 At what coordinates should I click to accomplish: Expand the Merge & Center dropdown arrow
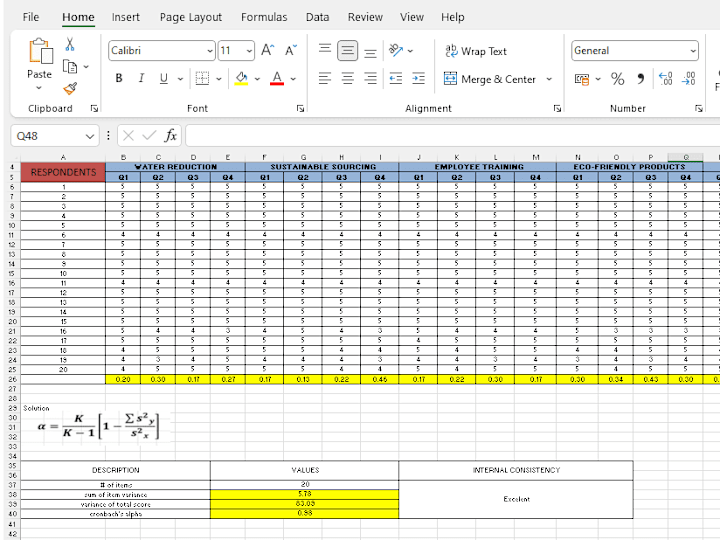coord(549,79)
